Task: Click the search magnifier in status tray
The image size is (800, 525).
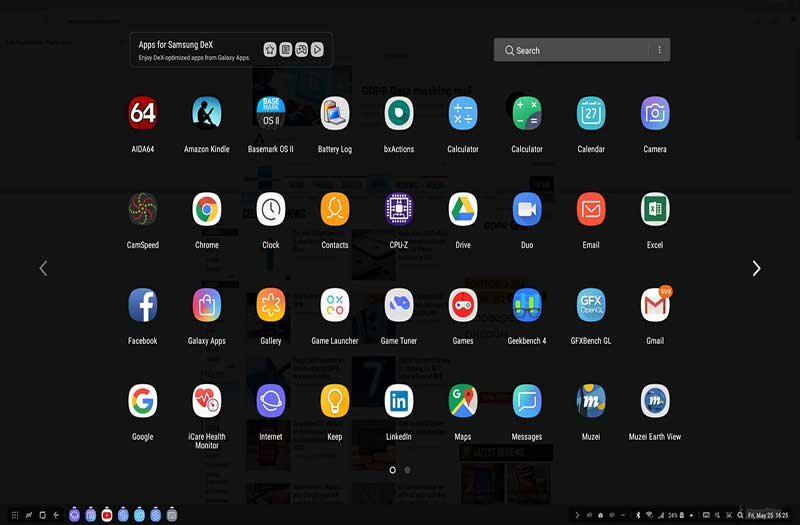Action: pos(740,515)
